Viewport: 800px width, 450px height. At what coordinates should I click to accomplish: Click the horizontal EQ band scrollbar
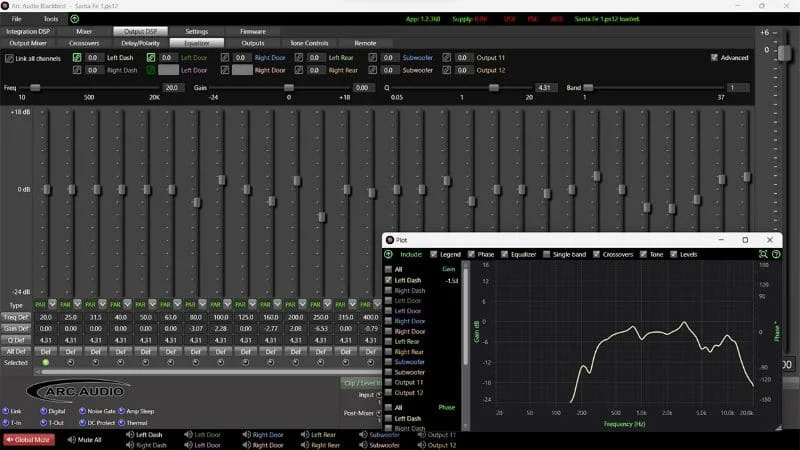point(209,372)
